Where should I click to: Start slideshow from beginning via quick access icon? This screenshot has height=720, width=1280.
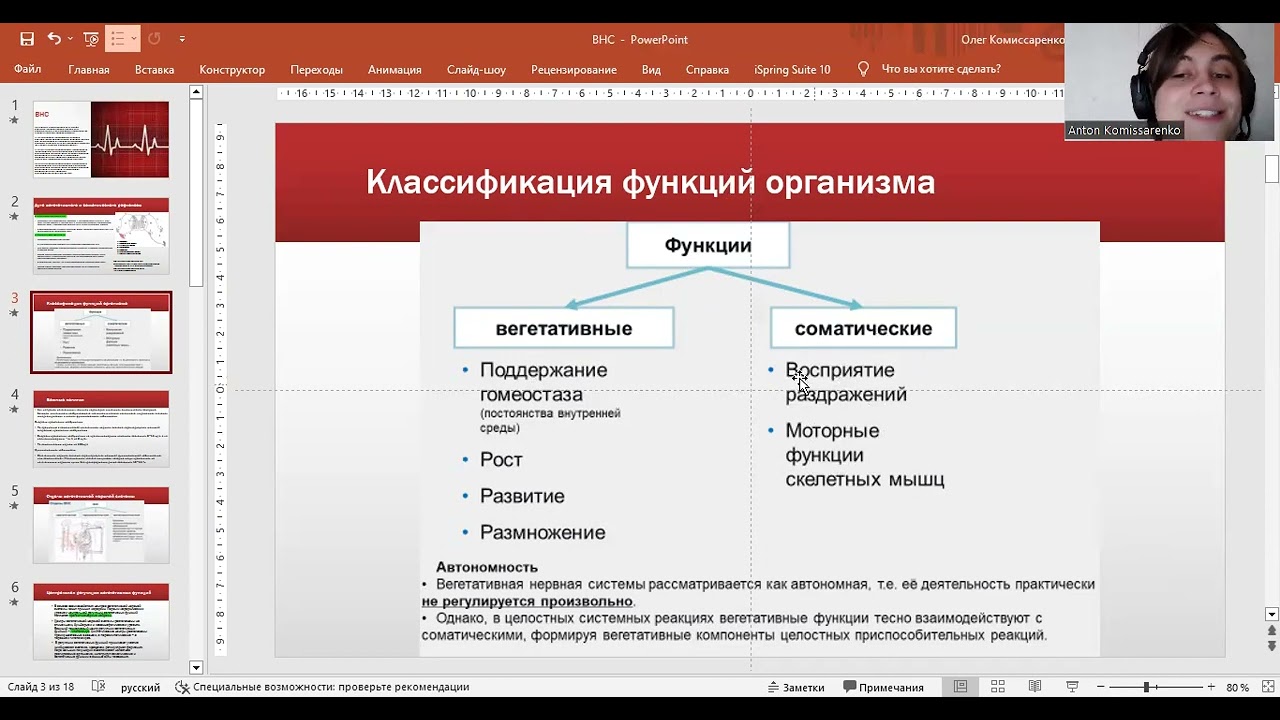click(x=91, y=39)
